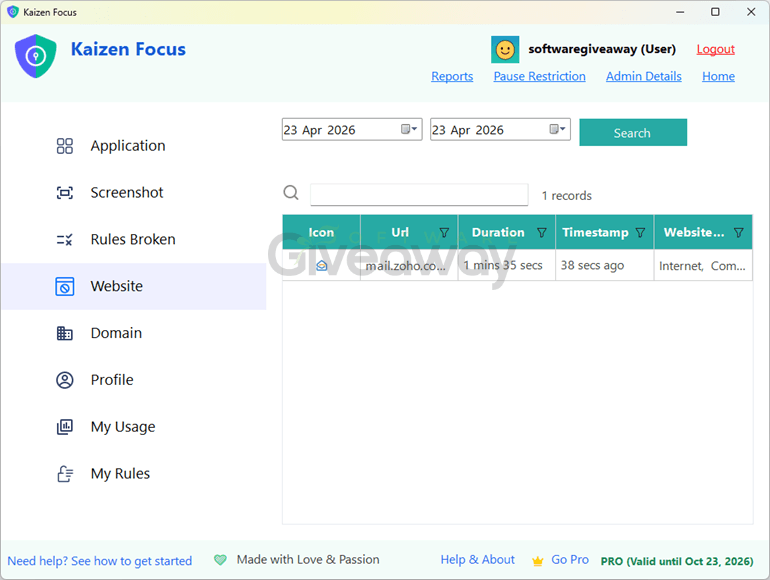
Task: Click the start date field text
Action: coord(319,130)
